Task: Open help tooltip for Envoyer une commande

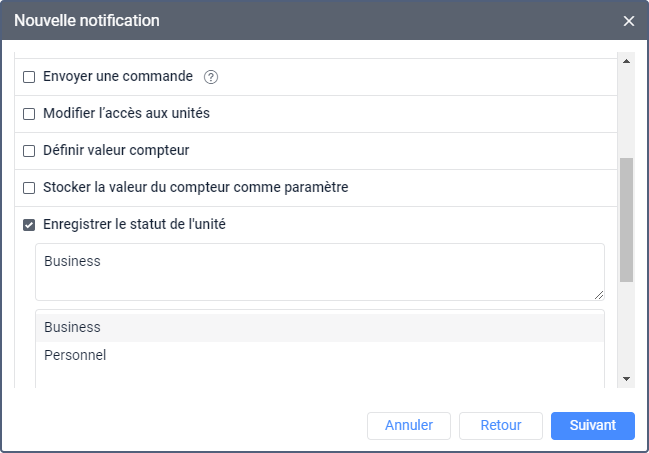Action: [x=211, y=77]
